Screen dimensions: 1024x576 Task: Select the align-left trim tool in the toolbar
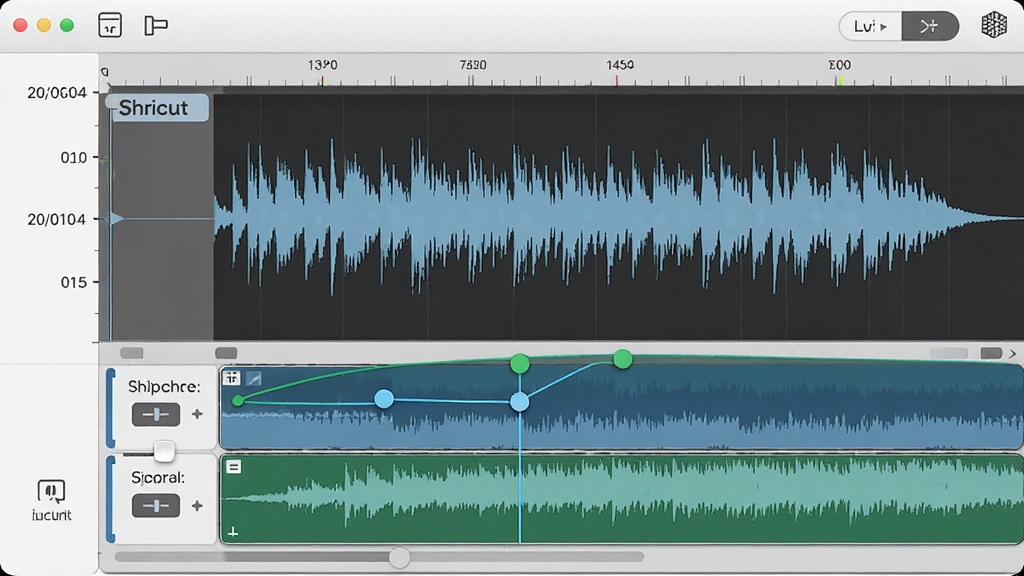(156, 25)
